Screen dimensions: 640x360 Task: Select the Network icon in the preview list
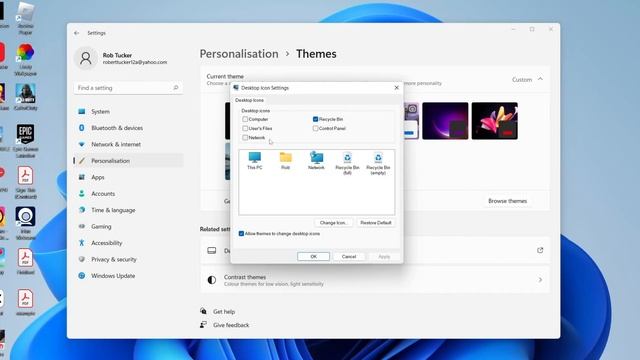(x=316, y=160)
